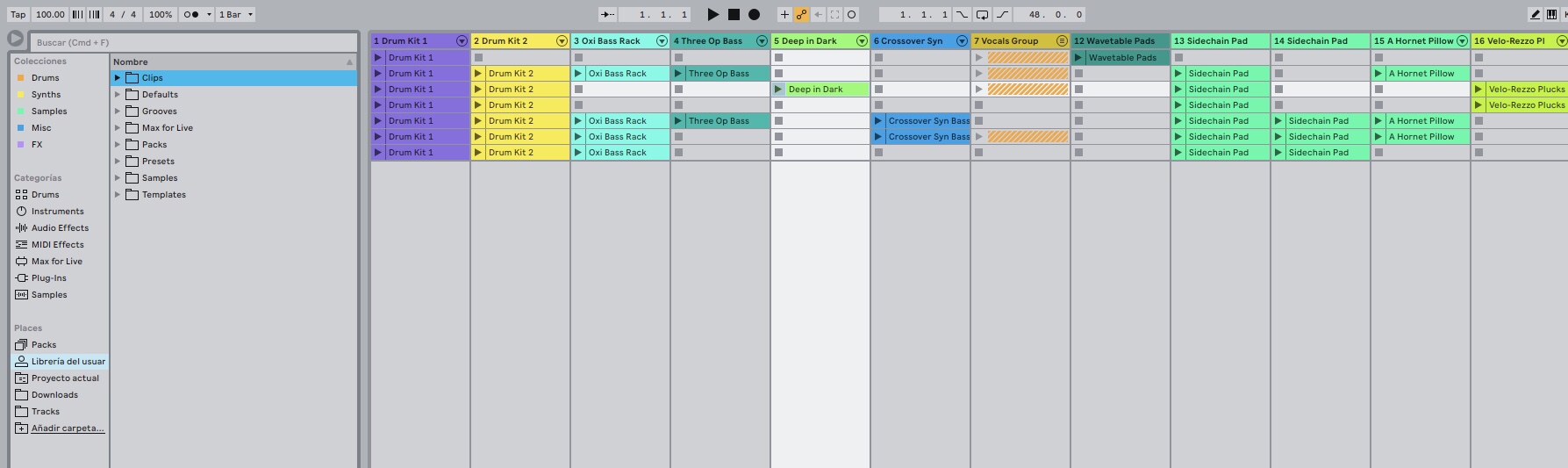The width and height of the screenshot is (1568, 468).
Task: Expand the Grooves folder
Action: 118,112
